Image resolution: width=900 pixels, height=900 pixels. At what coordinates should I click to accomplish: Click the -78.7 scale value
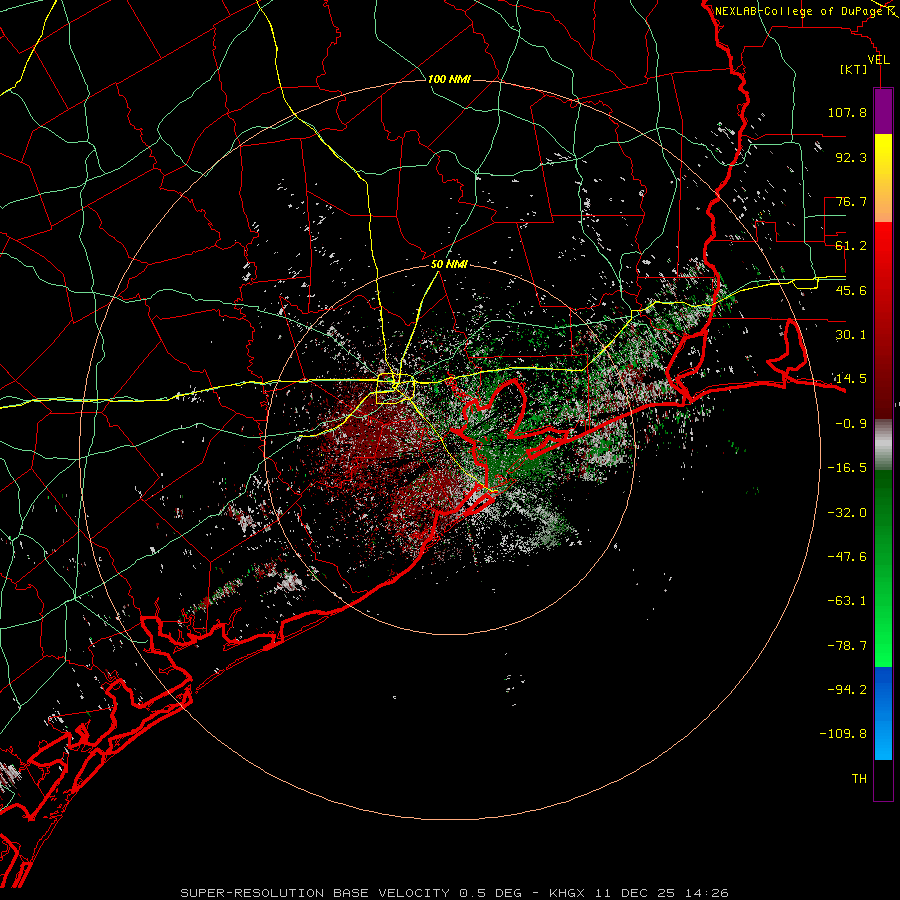[x=847, y=646]
